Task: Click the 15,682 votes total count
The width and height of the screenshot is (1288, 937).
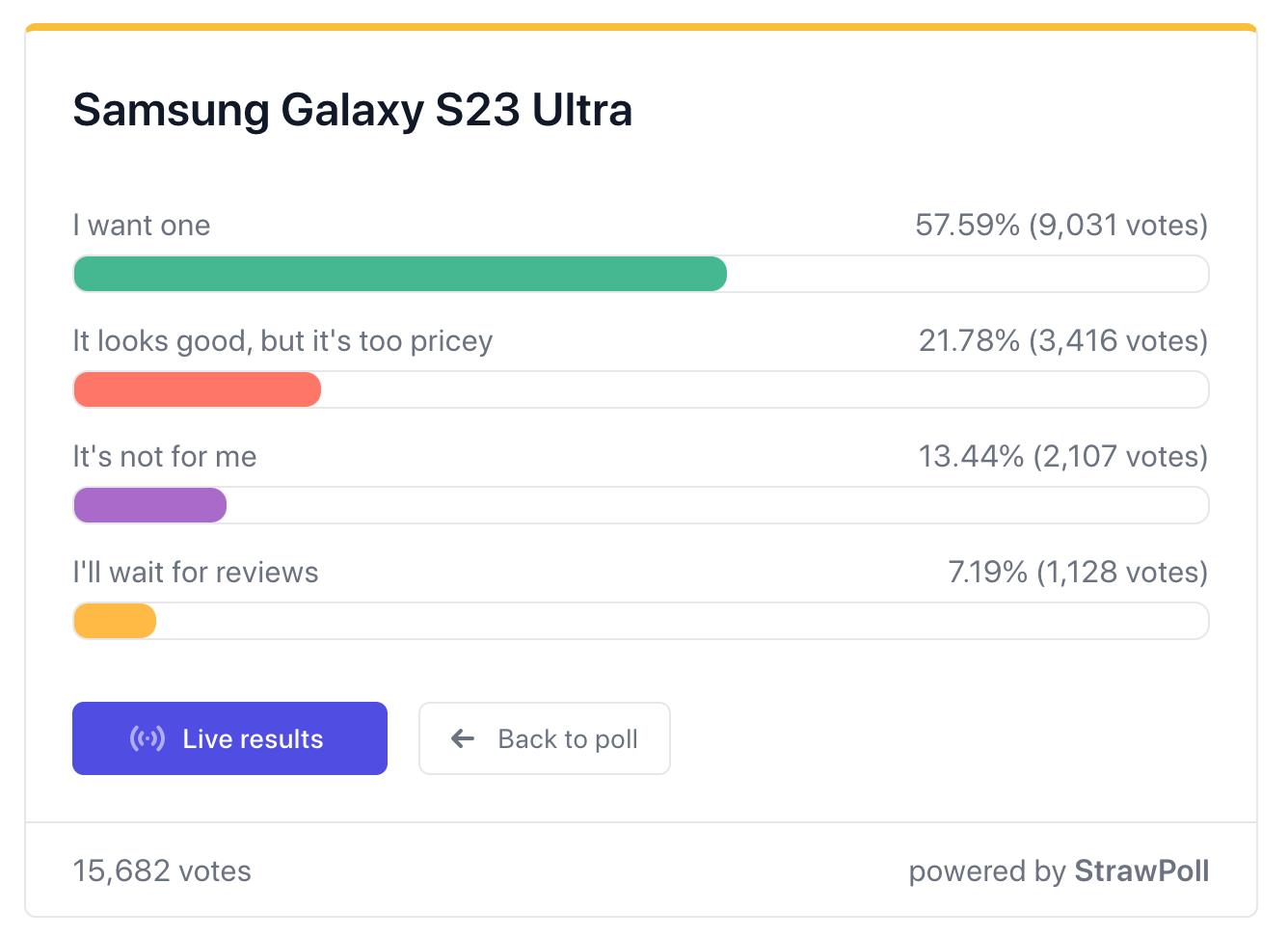Action: pyautogui.click(x=162, y=871)
